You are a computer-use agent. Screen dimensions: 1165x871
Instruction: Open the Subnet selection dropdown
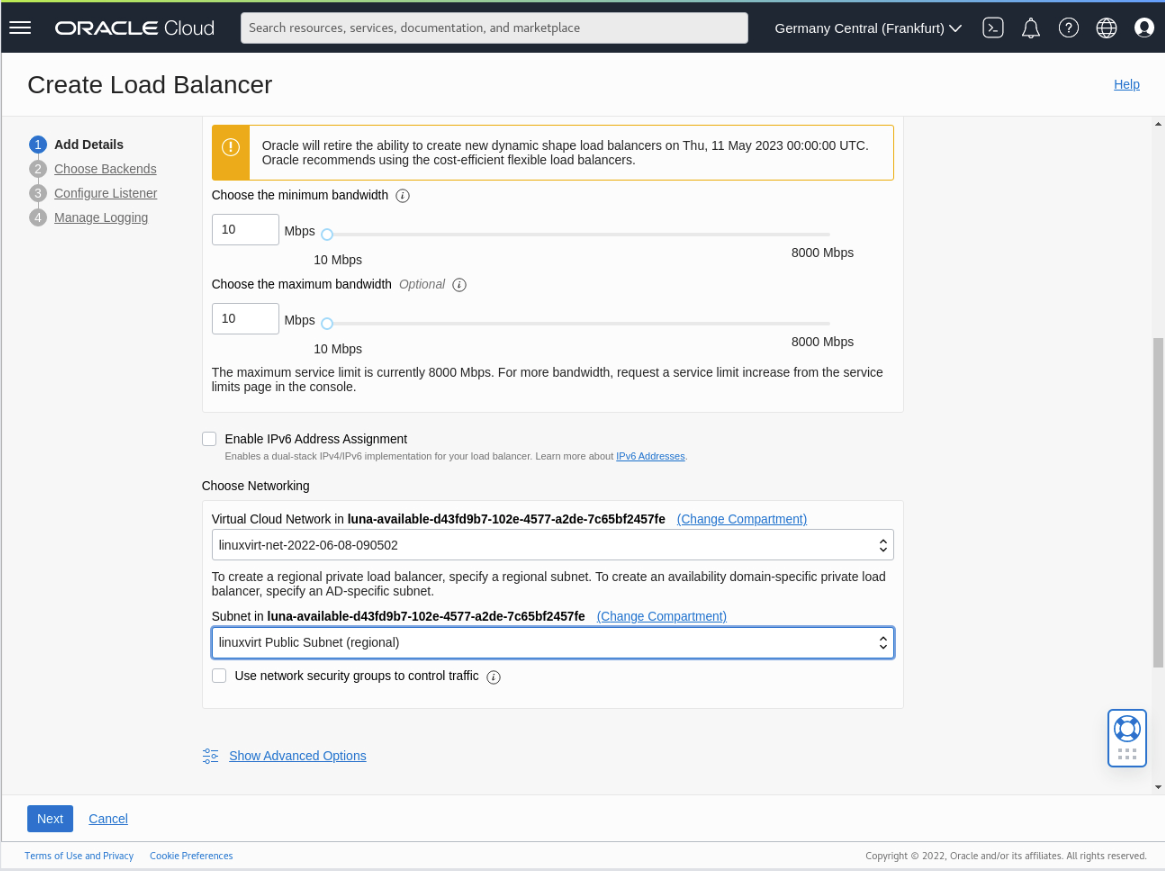click(552, 642)
